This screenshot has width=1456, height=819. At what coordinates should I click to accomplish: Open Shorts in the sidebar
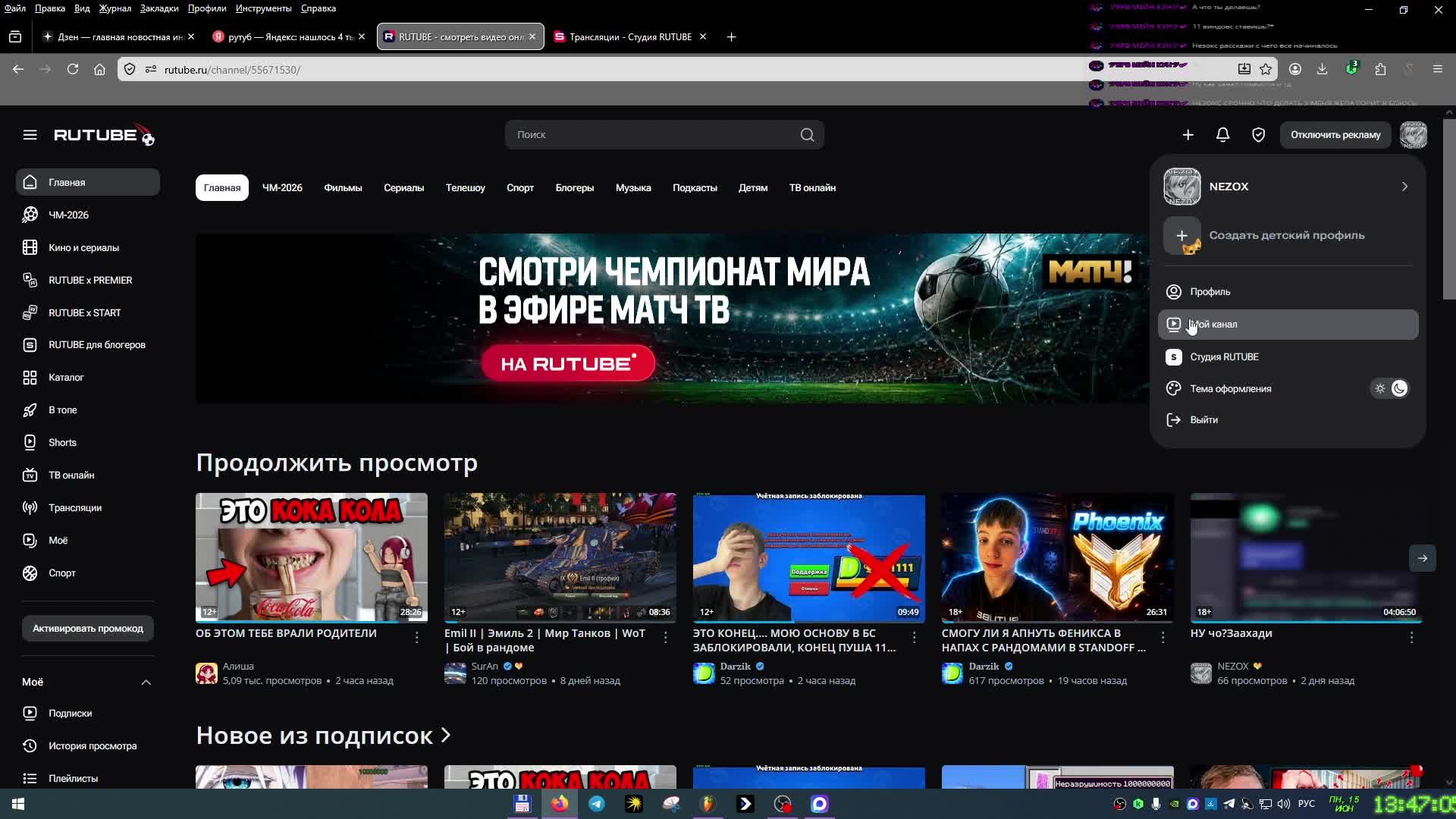[x=87, y=443]
